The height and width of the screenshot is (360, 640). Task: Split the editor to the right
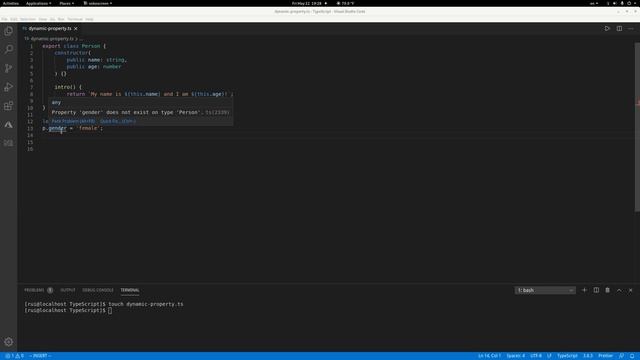point(619,29)
